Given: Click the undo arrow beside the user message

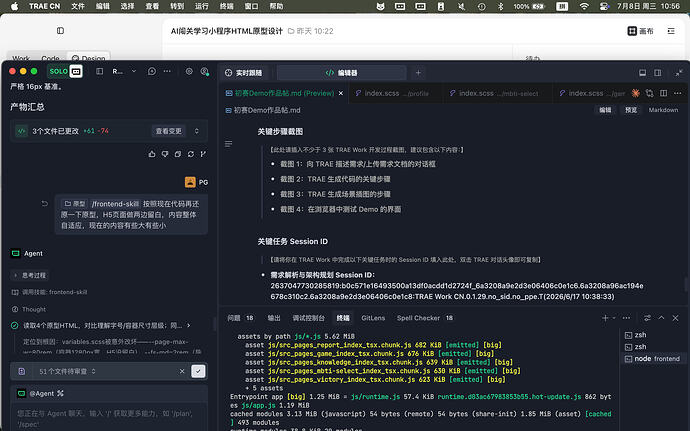Looking at the screenshot, I should (44, 203).
